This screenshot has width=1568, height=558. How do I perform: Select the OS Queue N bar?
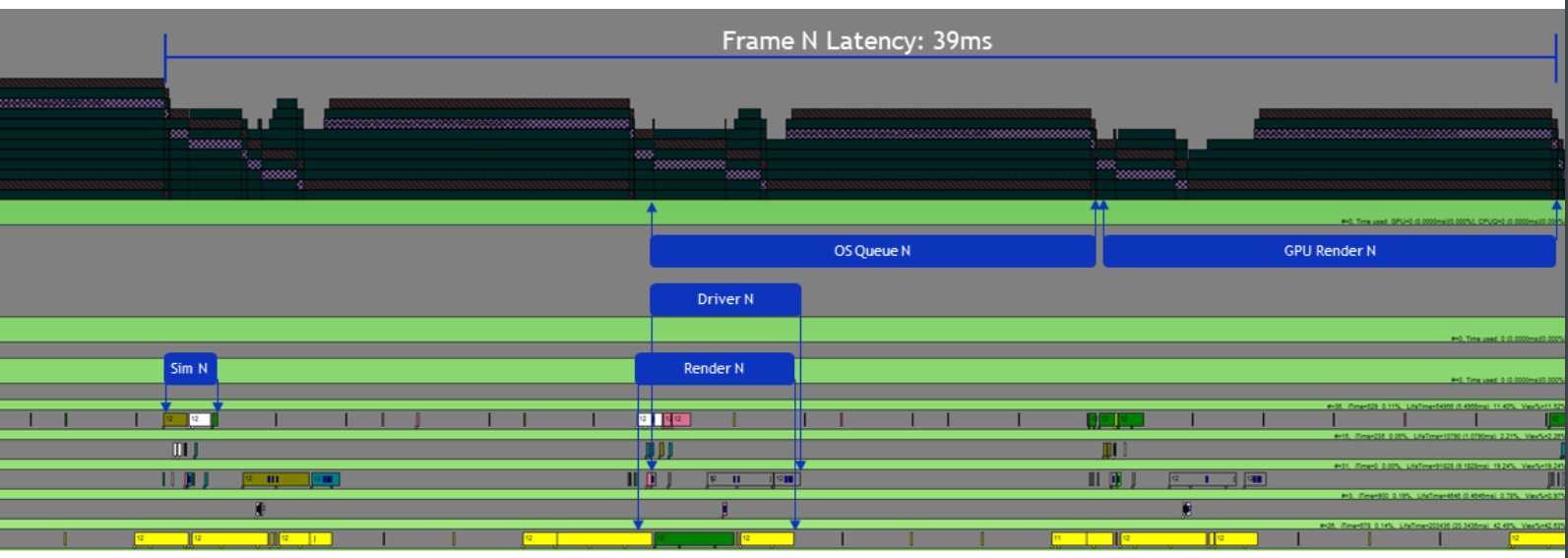click(x=872, y=251)
